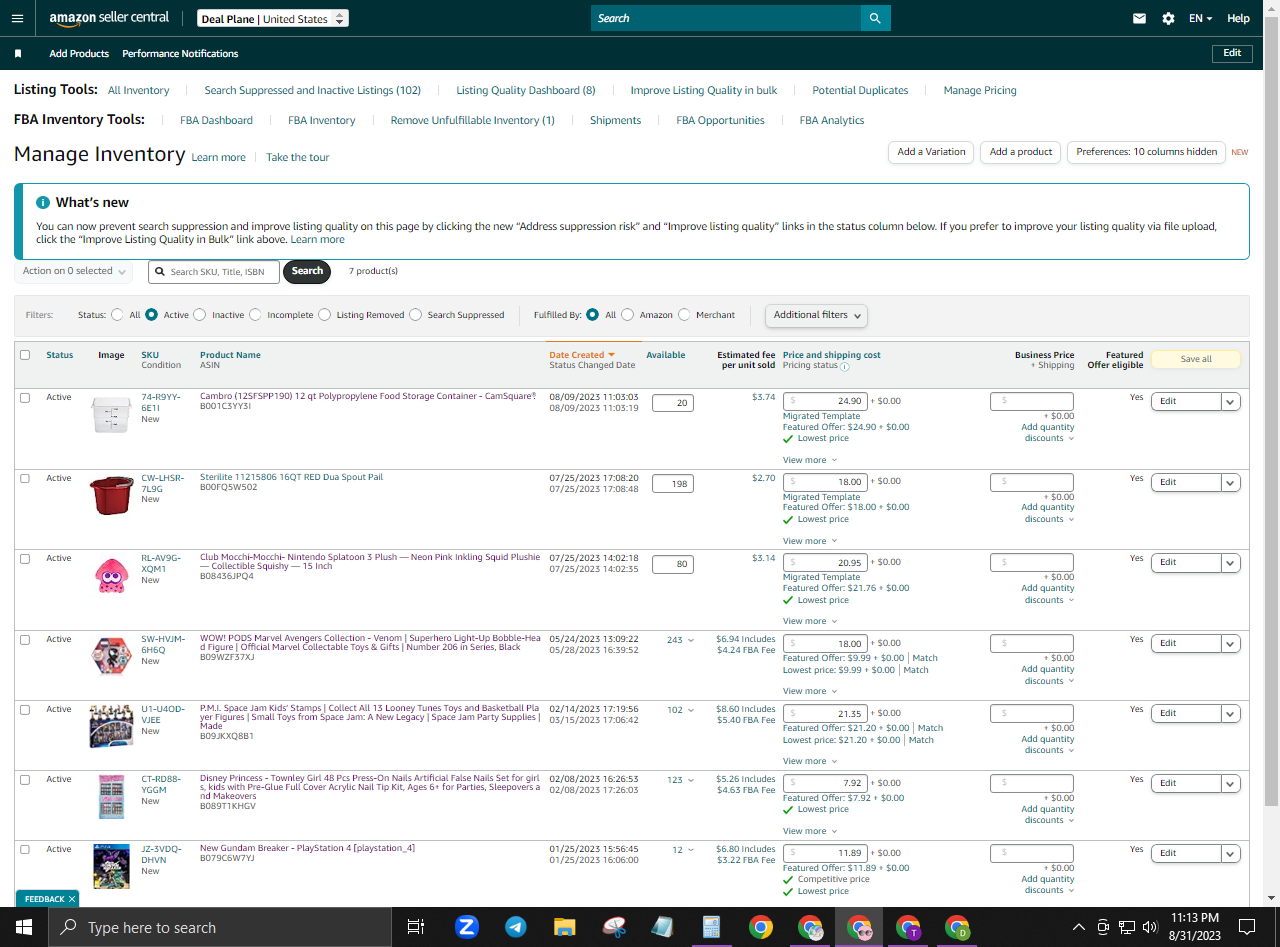Viewport: 1280px width, 947px height.
Task: Open the Add Products menu item
Action: click(x=79, y=54)
